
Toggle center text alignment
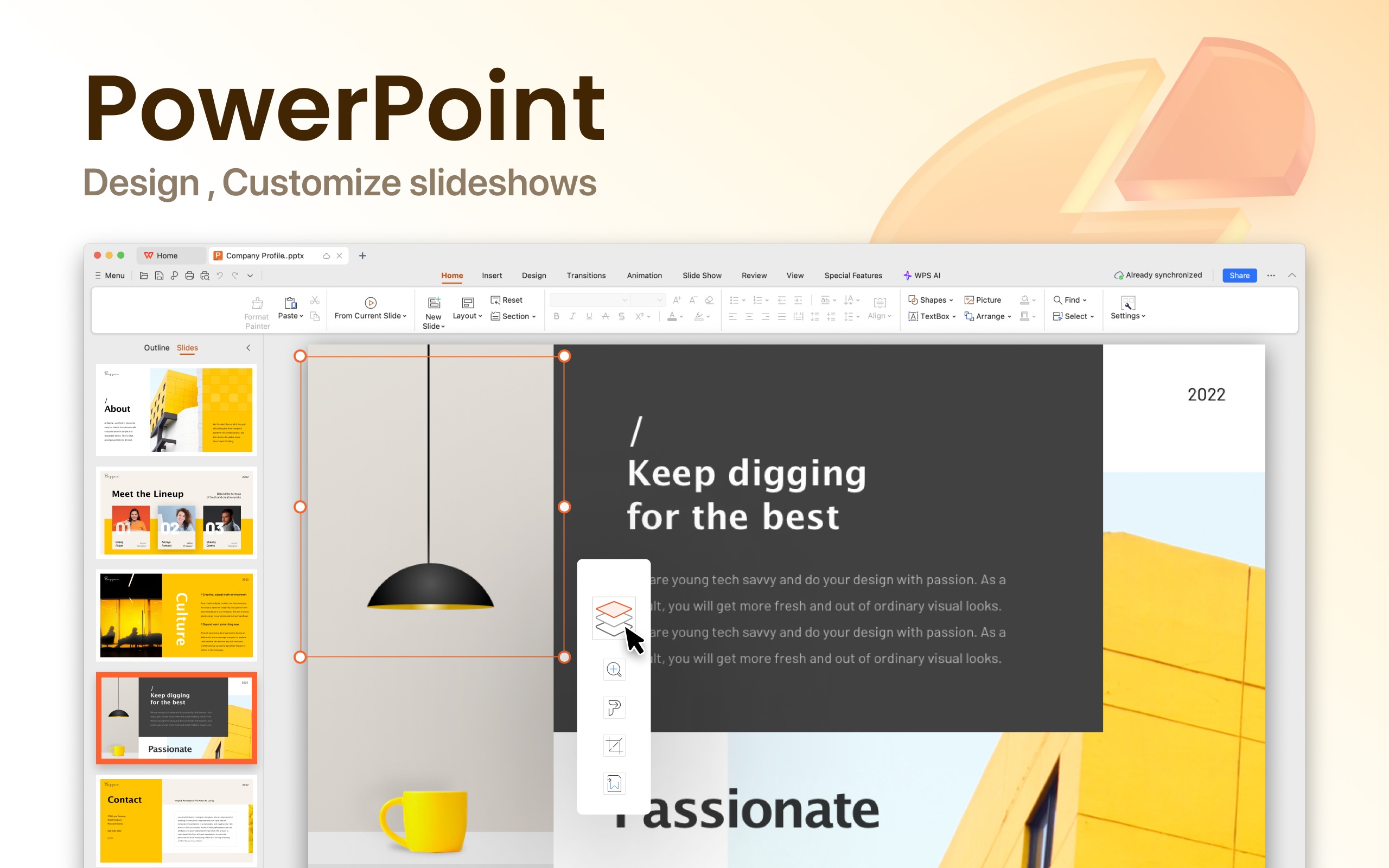[x=749, y=316]
